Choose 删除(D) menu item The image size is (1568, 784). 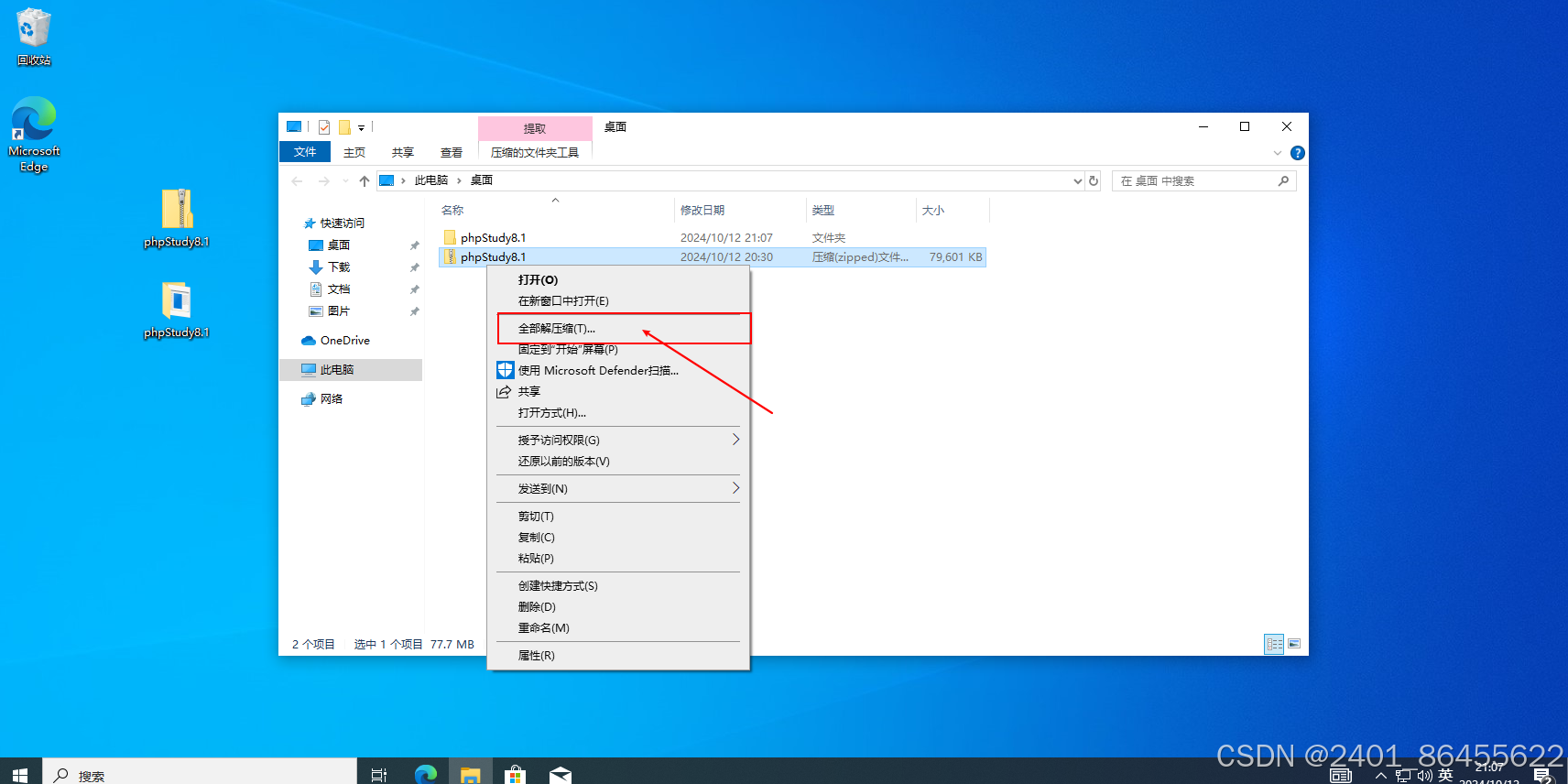coord(618,607)
